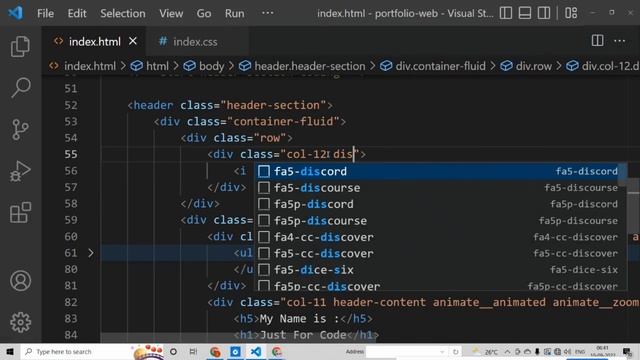Open the View menu
Image resolution: width=640 pixels, height=360 pixels.
[x=171, y=13]
